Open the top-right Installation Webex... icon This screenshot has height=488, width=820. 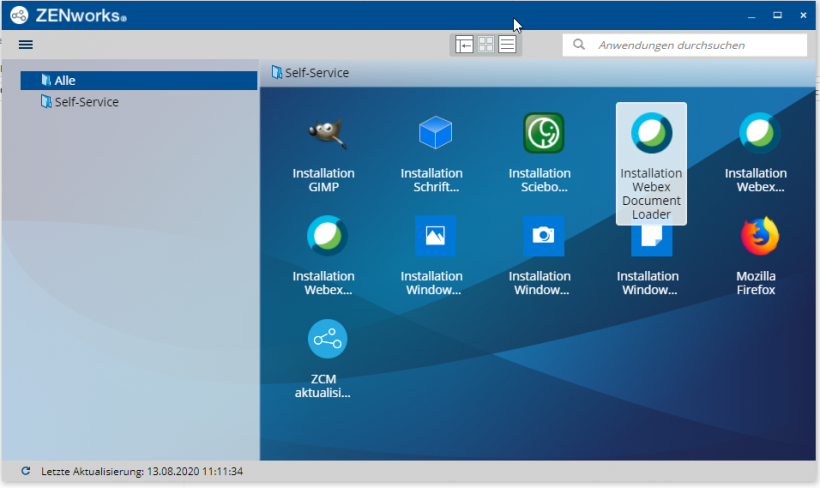click(x=759, y=133)
